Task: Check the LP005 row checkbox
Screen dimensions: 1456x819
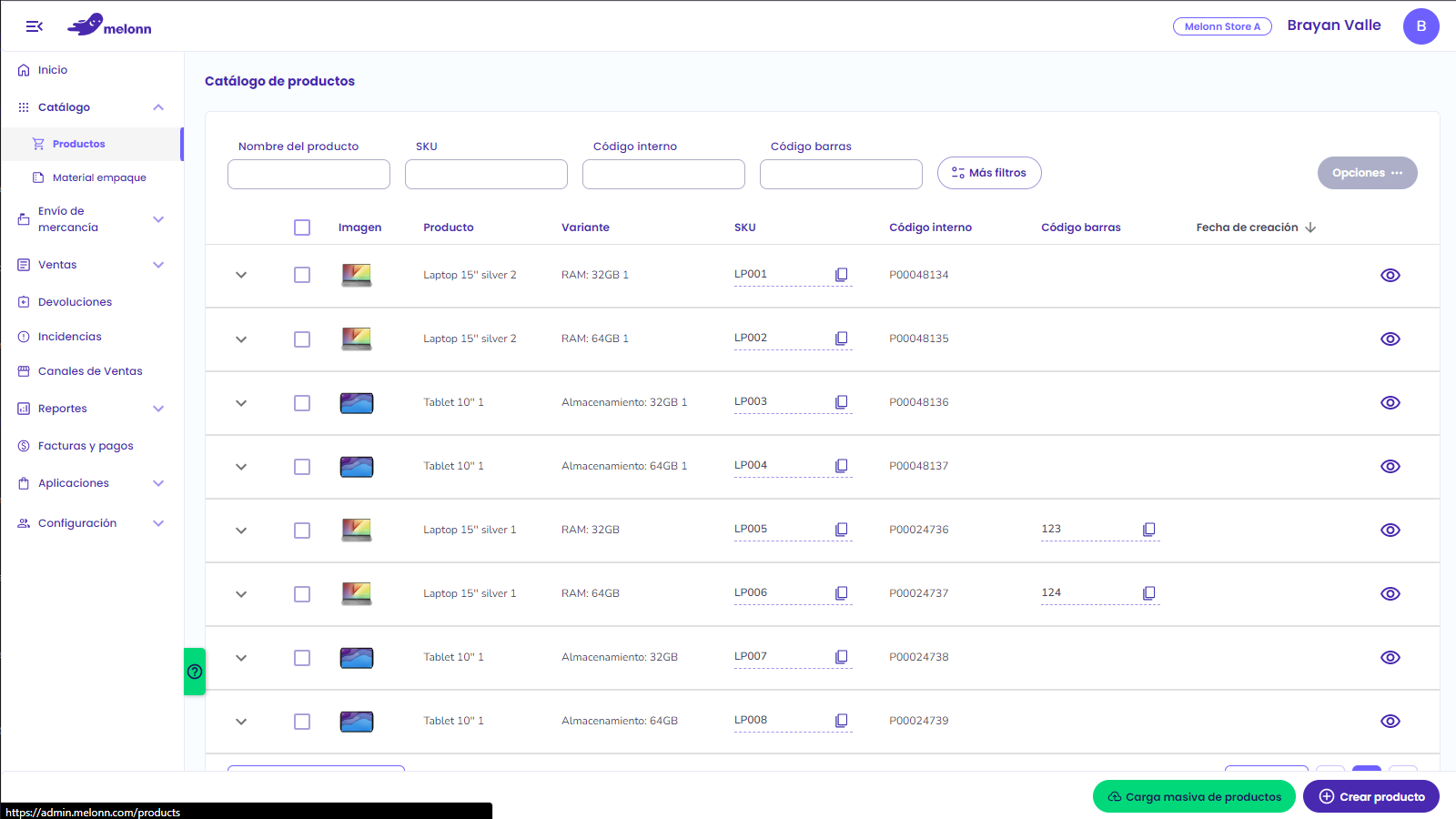Action: [302, 531]
